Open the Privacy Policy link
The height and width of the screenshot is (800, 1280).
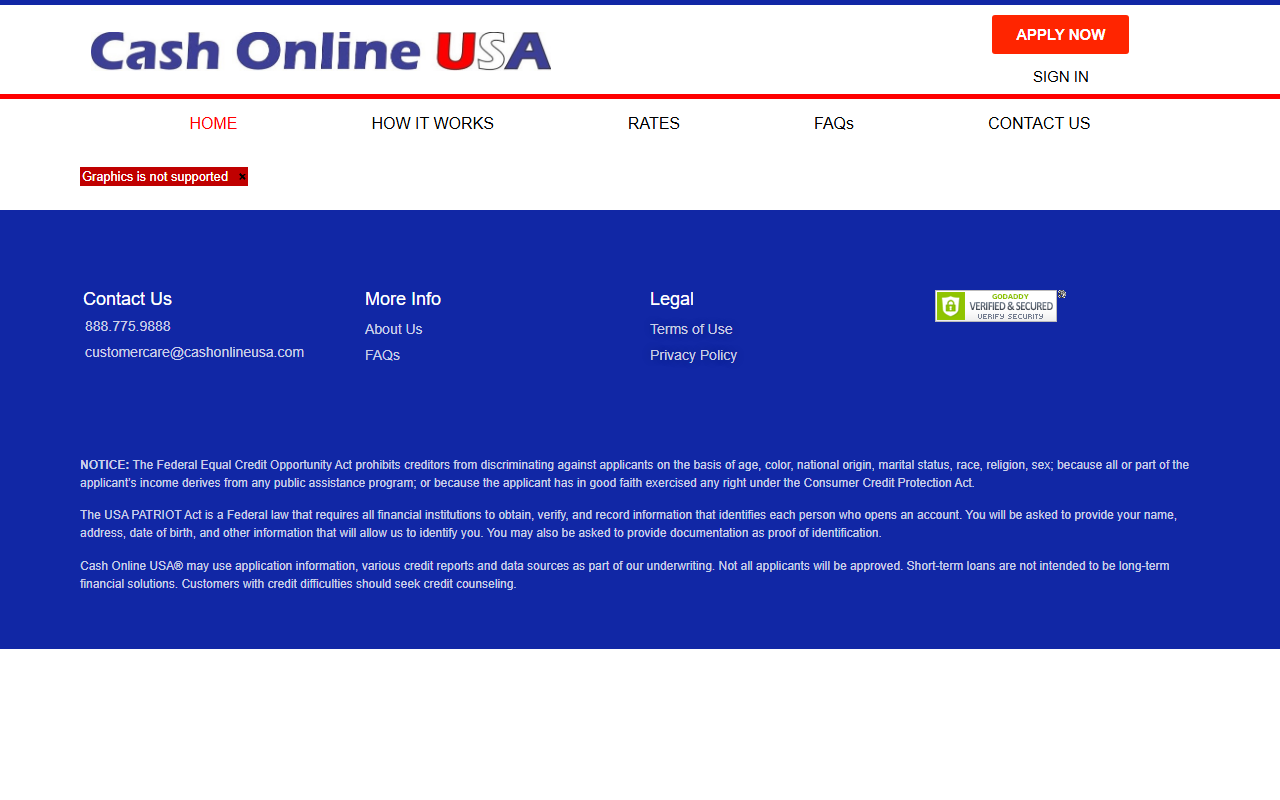tap(693, 355)
